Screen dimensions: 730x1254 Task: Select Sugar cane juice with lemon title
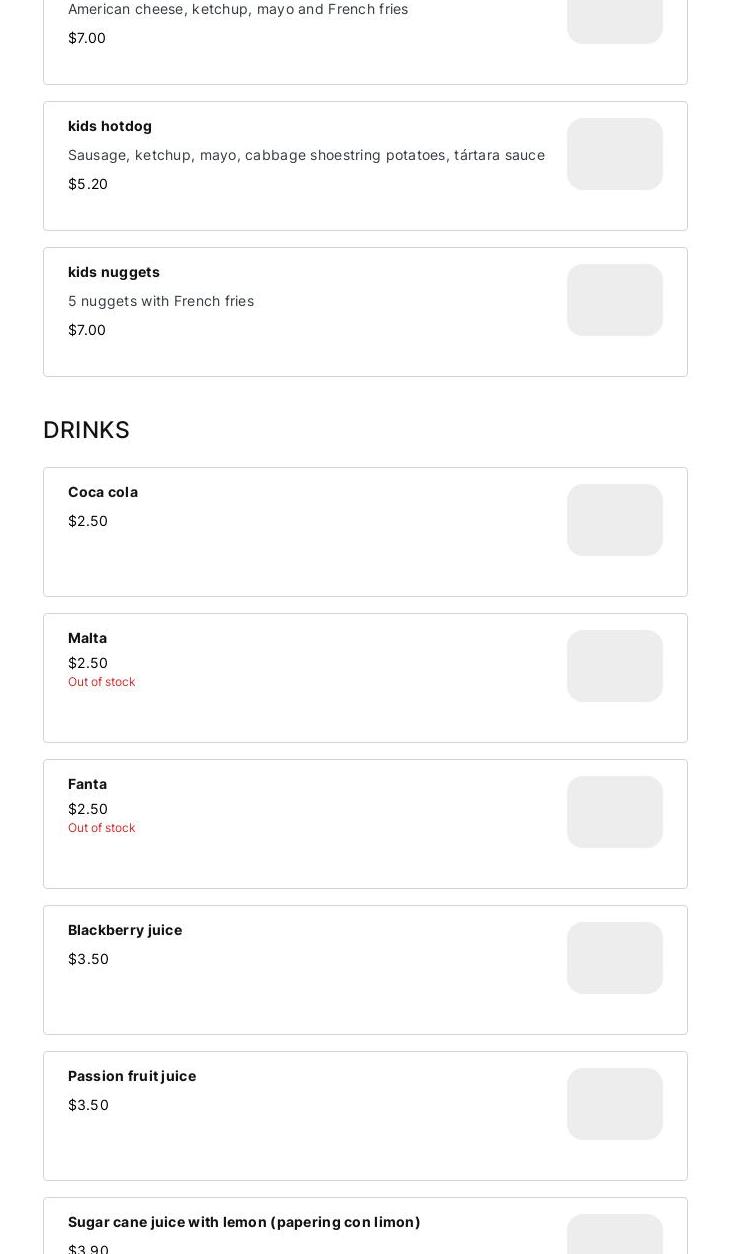point(244,1222)
